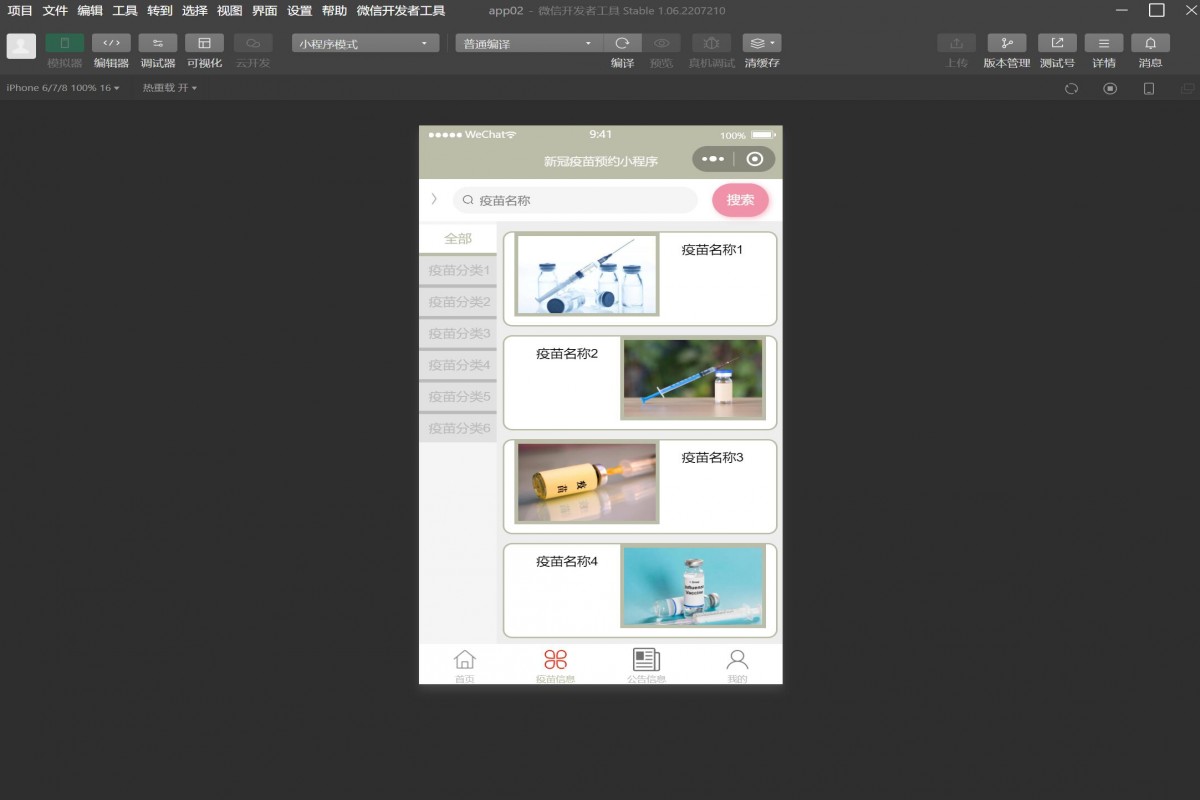Open the 可视化 visual layout view
Image resolution: width=1200 pixels, height=800 pixels.
pyautogui.click(x=204, y=44)
